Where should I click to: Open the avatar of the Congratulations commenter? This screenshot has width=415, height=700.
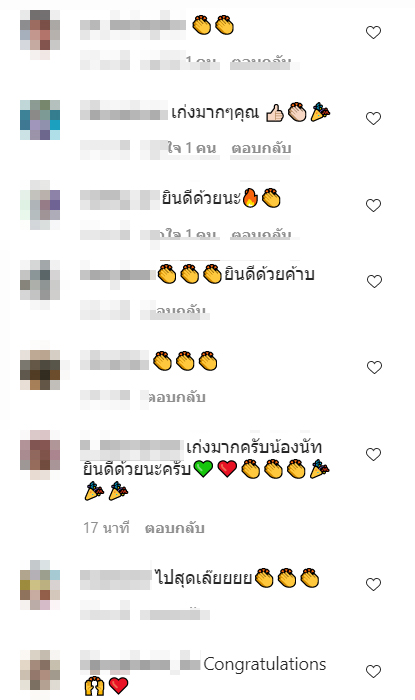pos(40,672)
